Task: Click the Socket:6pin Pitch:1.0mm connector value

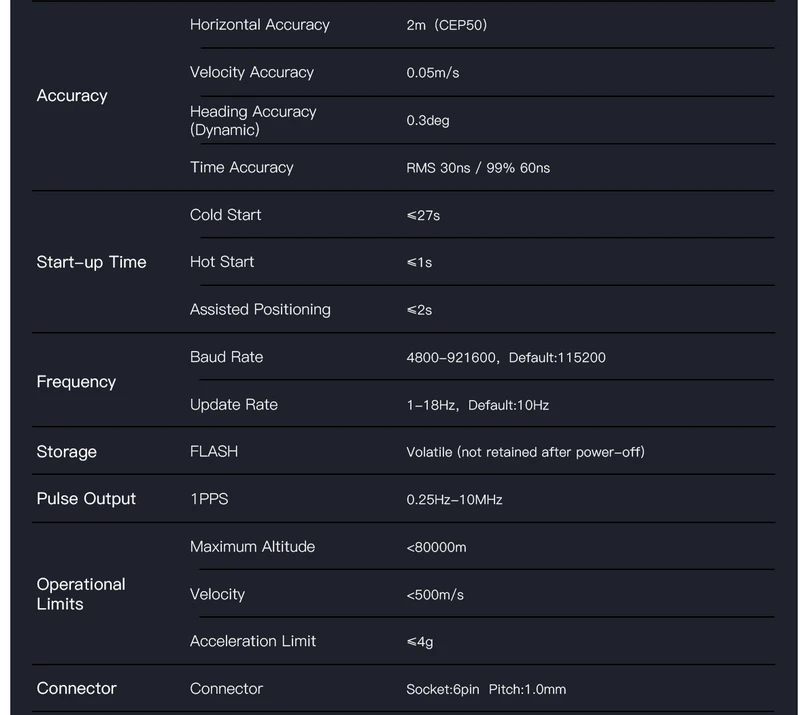Action: point(486,689)
